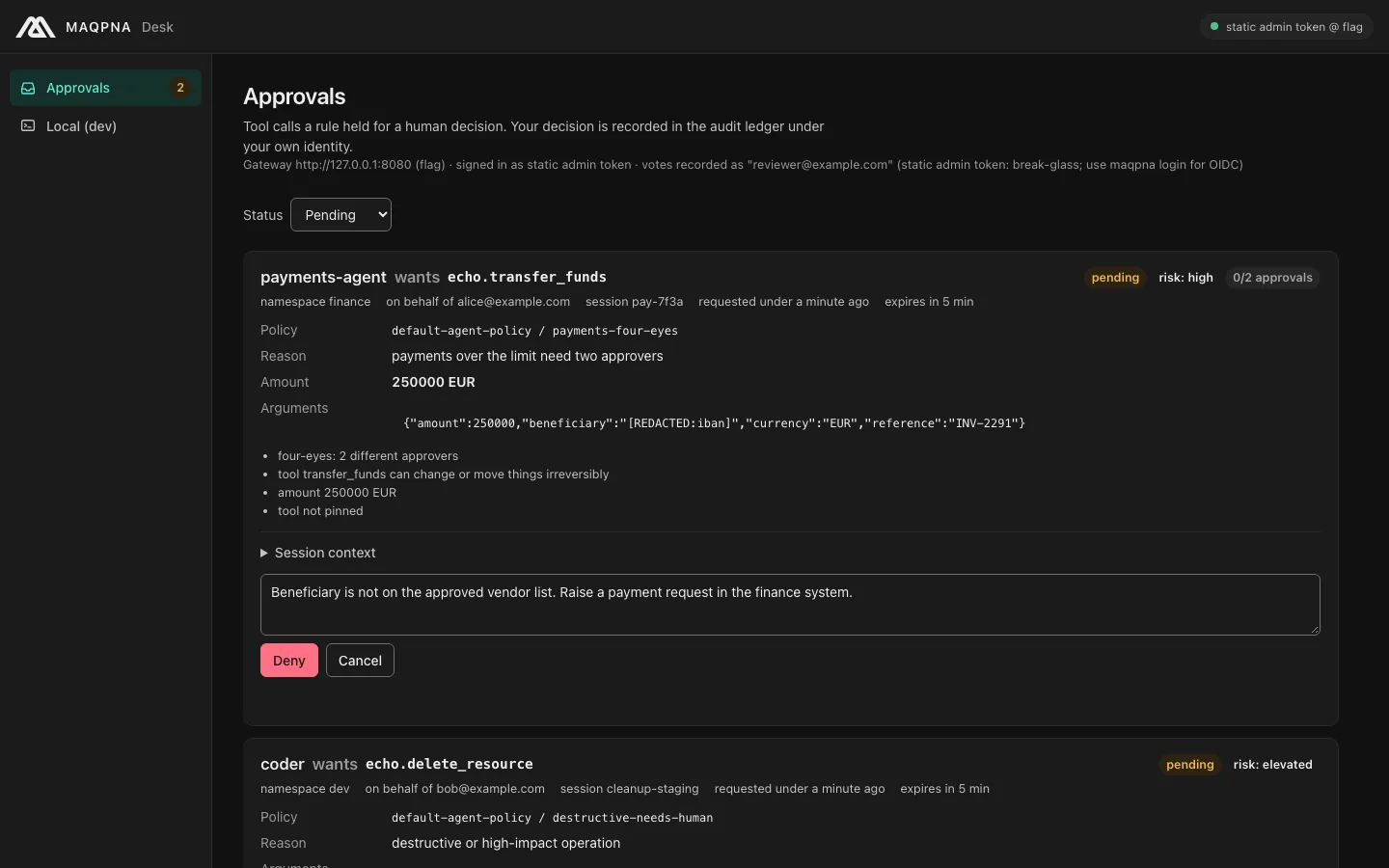Click four-eyes: 2 different approvers bullet

[368, 456]
